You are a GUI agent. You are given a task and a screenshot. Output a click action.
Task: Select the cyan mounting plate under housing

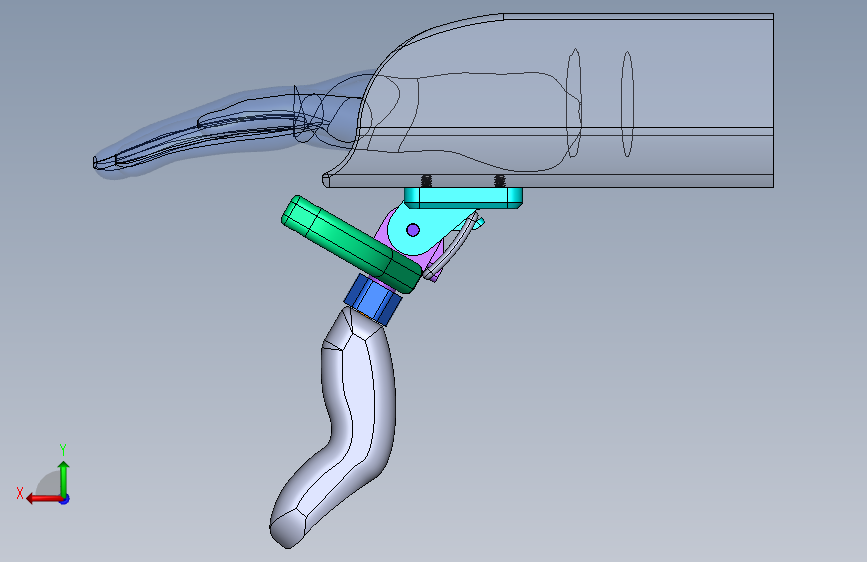tap(463, 197)
